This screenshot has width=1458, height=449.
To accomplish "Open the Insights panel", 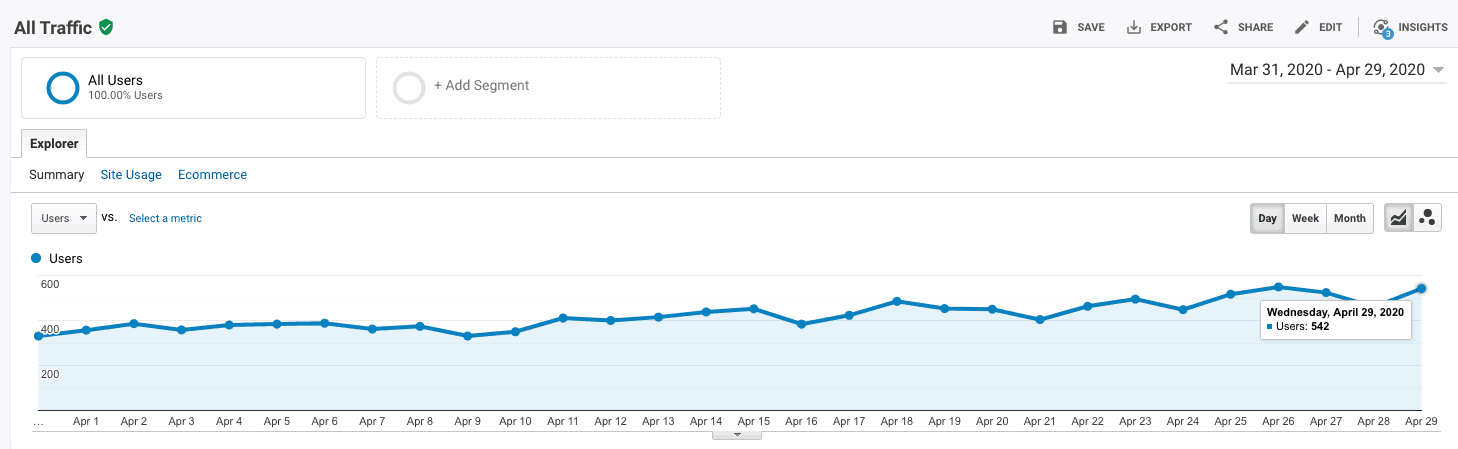I will [x=1410, y=27].
